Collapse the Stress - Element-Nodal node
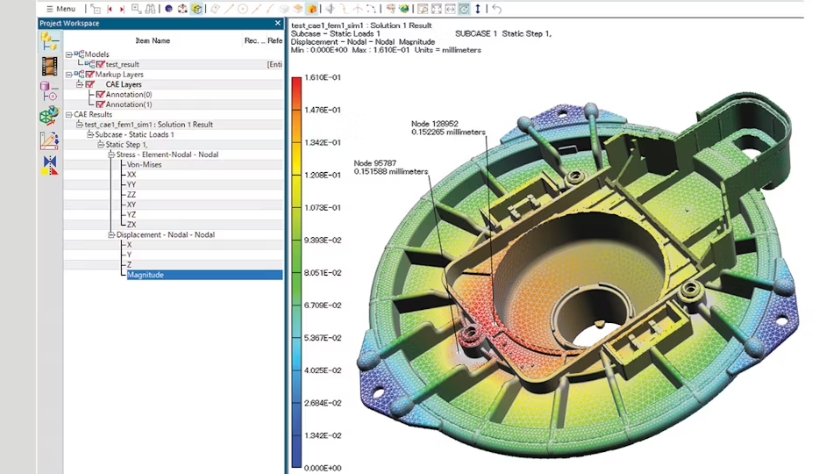Screen dimensions: 817x476 click(110, 154)
